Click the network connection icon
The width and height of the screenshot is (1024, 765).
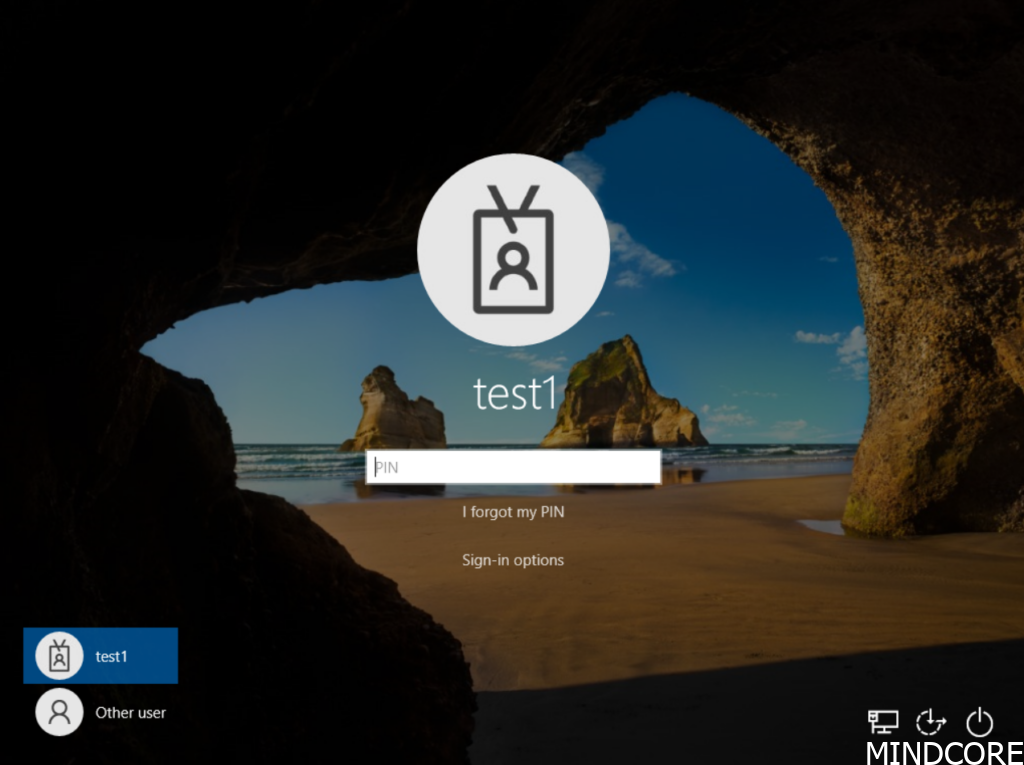click(x=882, y=721)
